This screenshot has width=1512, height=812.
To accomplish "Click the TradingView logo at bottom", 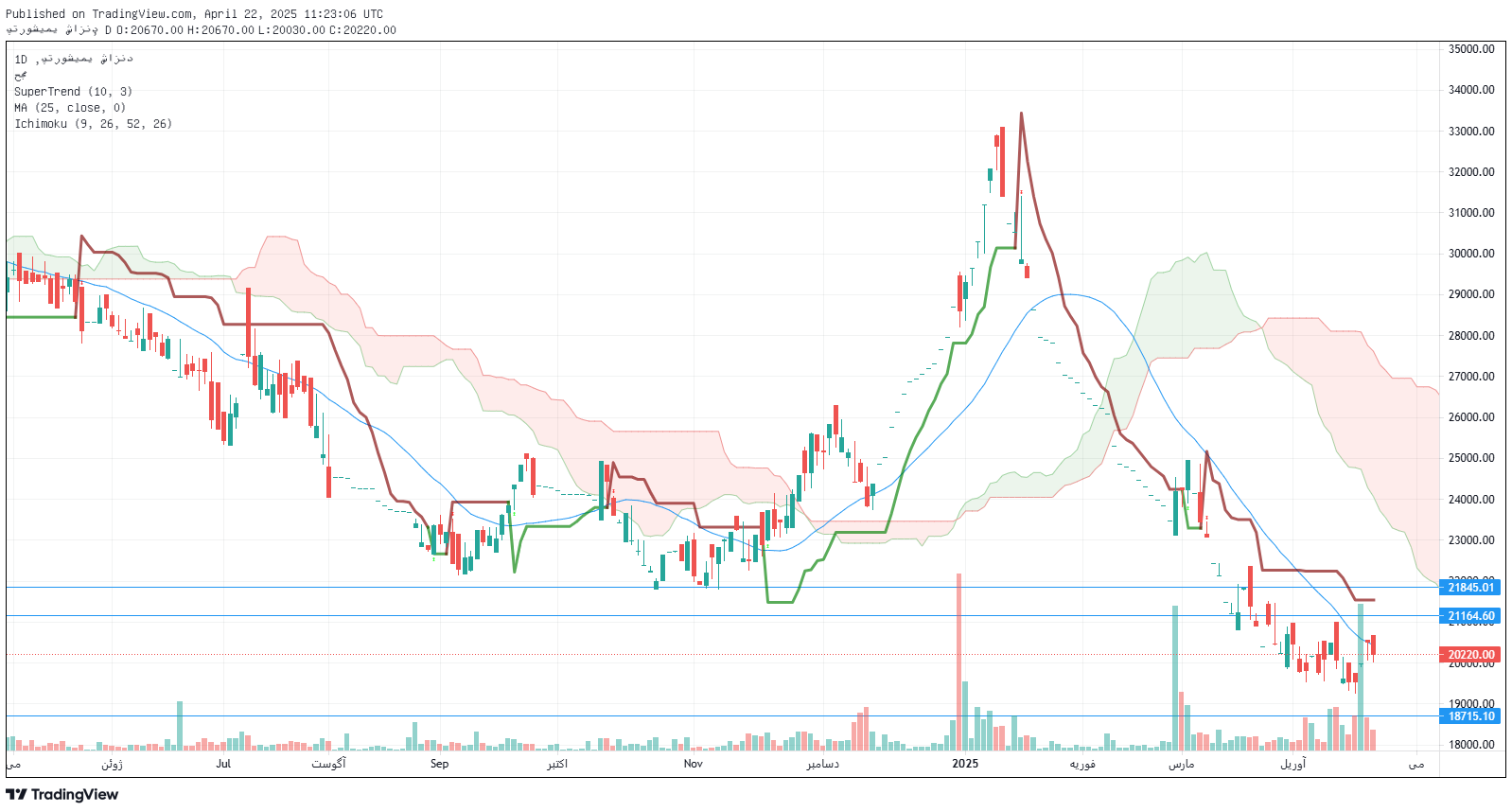I will 62,794.
